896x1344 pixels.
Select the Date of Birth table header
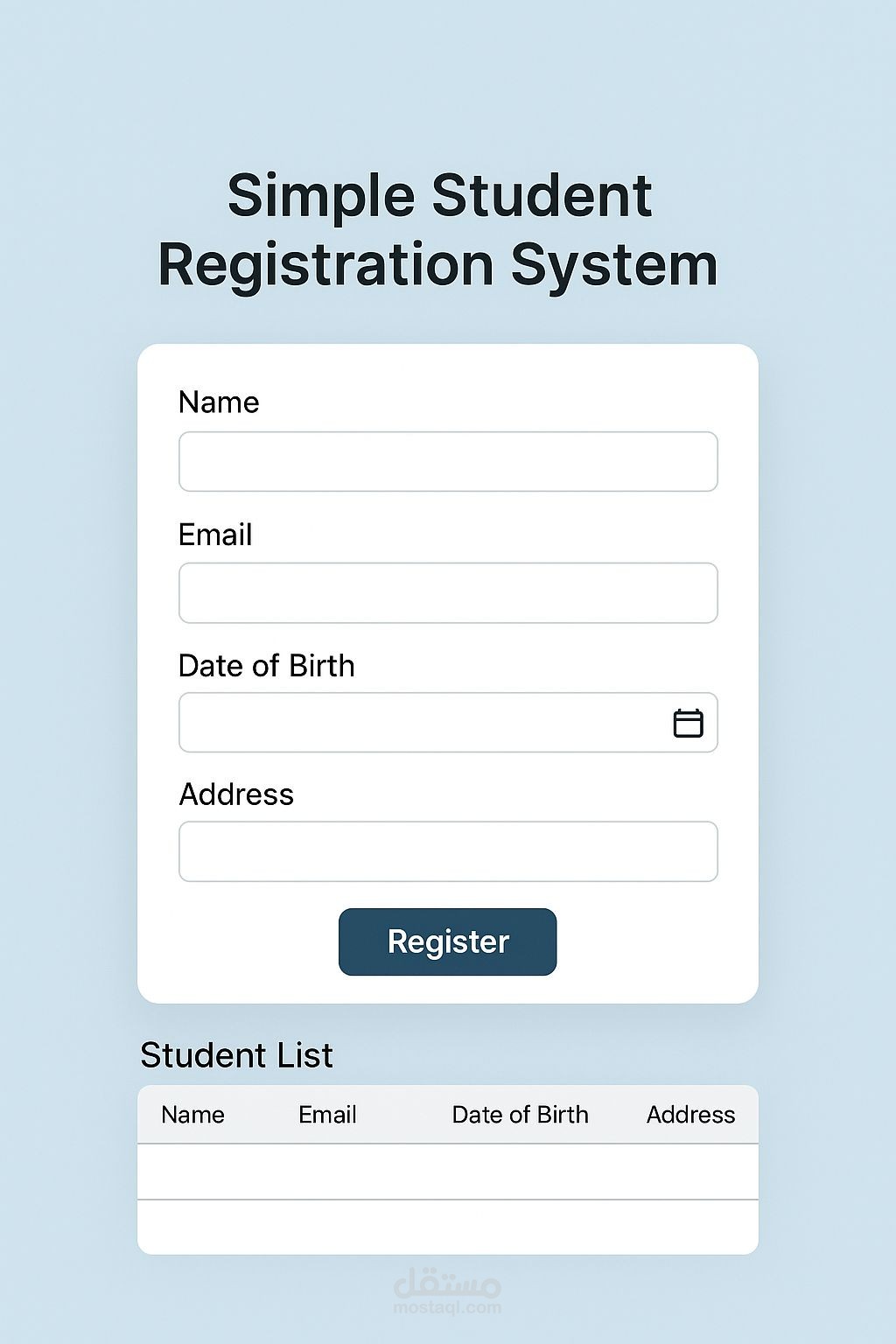click(520, 1115)
